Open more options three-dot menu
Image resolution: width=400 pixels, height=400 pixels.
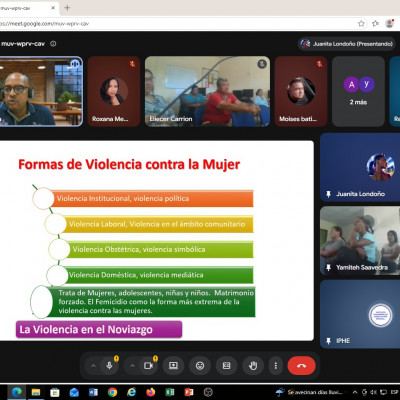276,366
